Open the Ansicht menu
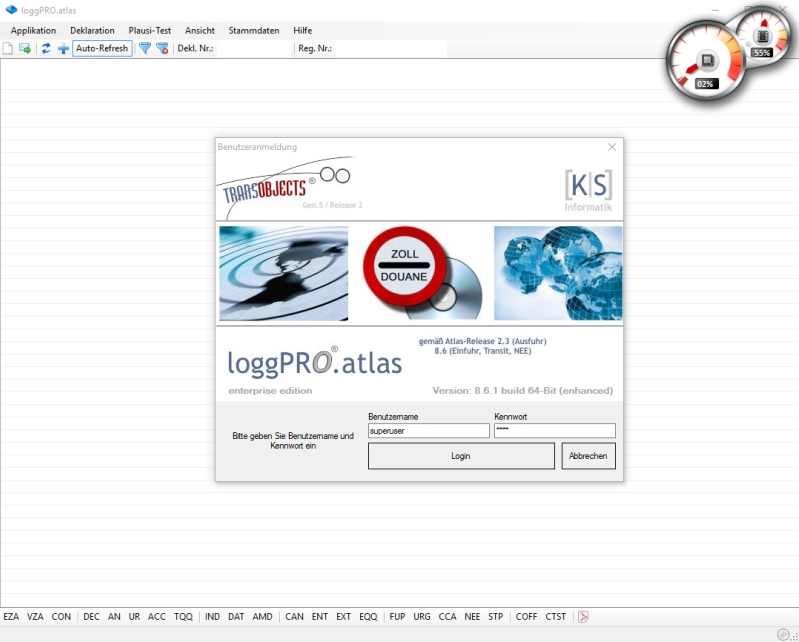This screenshot has width=799, height=642. [x=200, y=31]
